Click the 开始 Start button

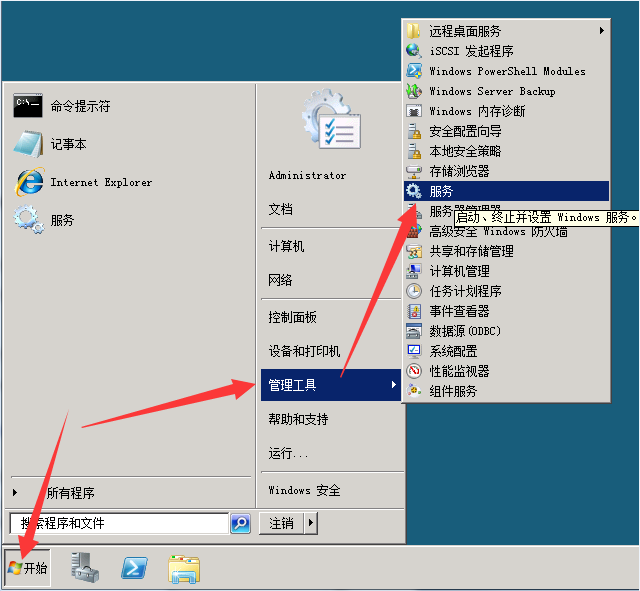(x=27, y=568)
